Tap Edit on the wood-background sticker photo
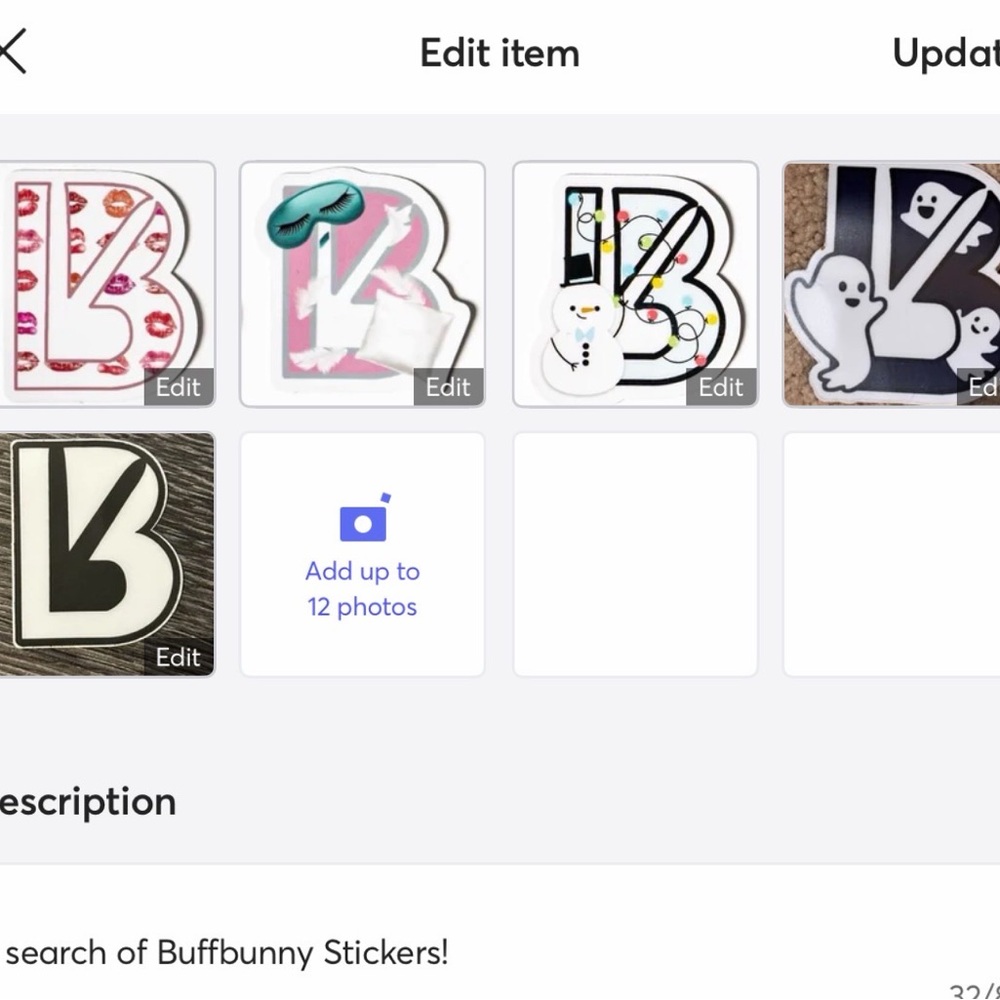This screenshot has width=1000, height=1000. coord(177,657)
